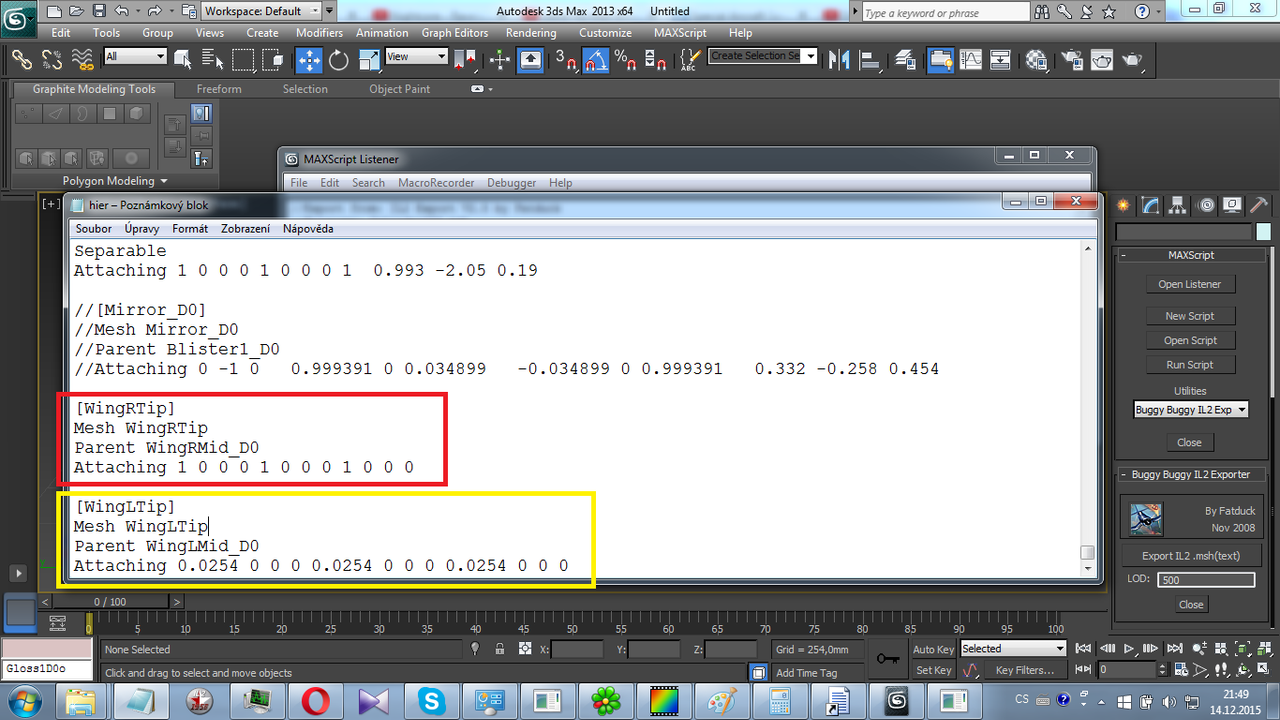
Task: Click the Select by Name icon
Action: 214,59
